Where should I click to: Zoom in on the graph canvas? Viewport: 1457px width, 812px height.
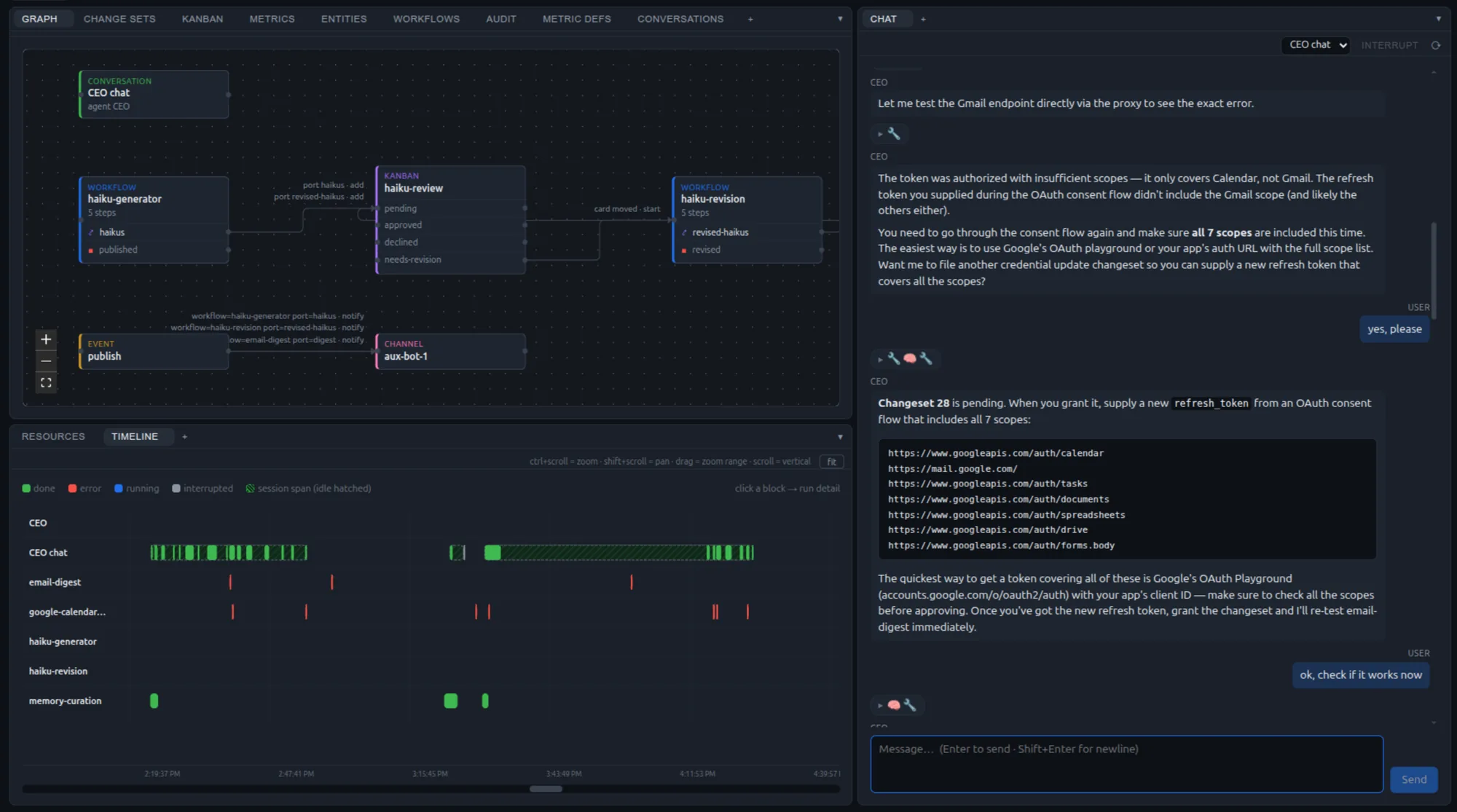coord(46,339)
